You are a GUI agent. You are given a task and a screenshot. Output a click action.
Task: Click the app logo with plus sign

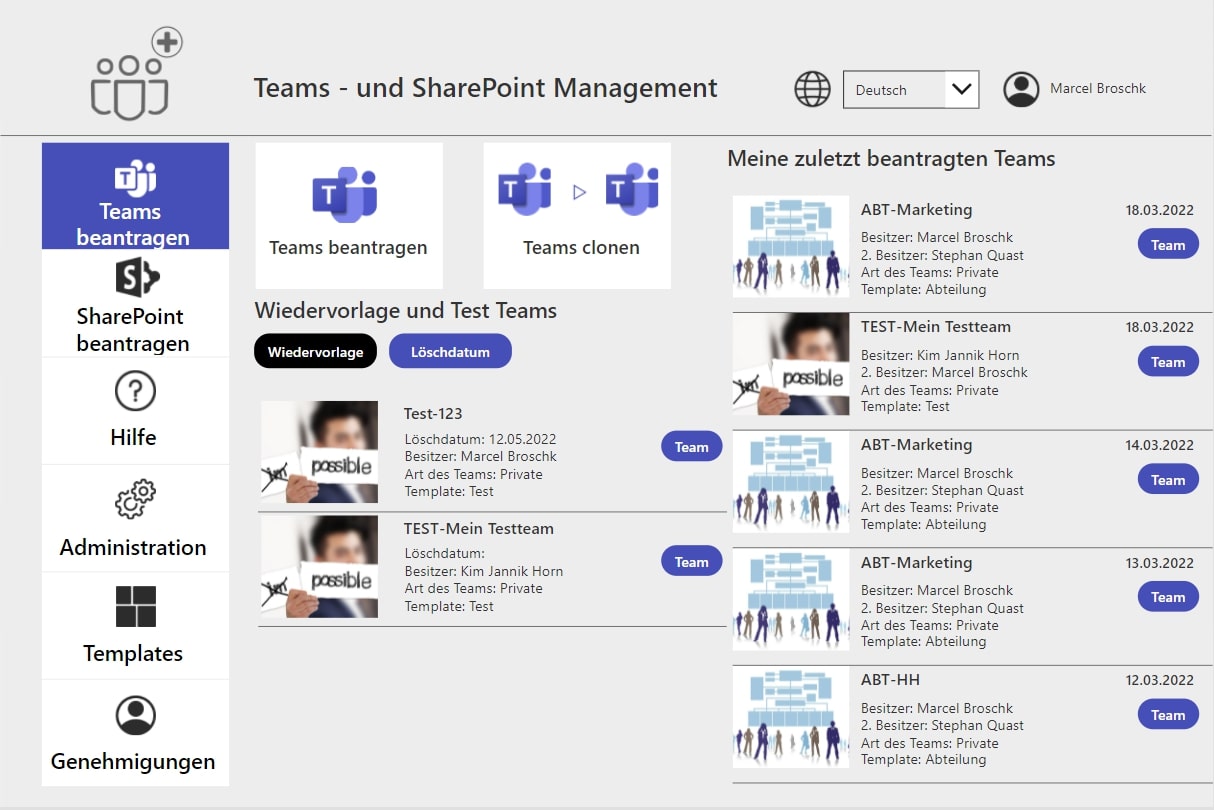pyautogui.click(x=135, y=78)
